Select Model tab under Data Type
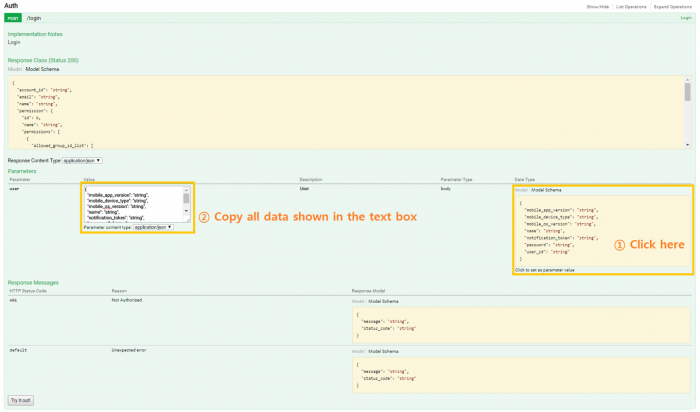This screenshot has height=412, width=700. (520, 189)
